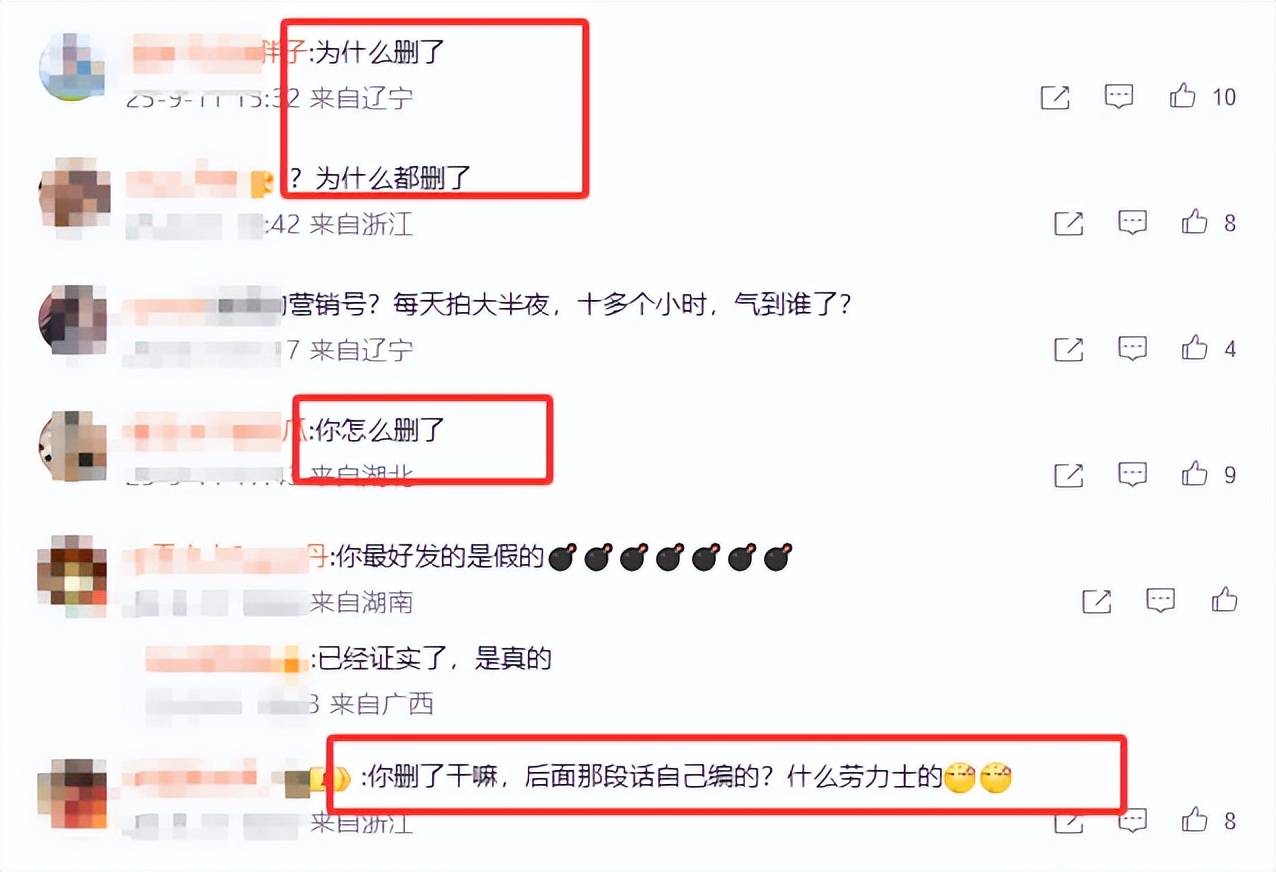Like the 劳力士 comment with 8 likes
The height and width of the screenshot is (872, 1276).
[x=1195, y=820]
